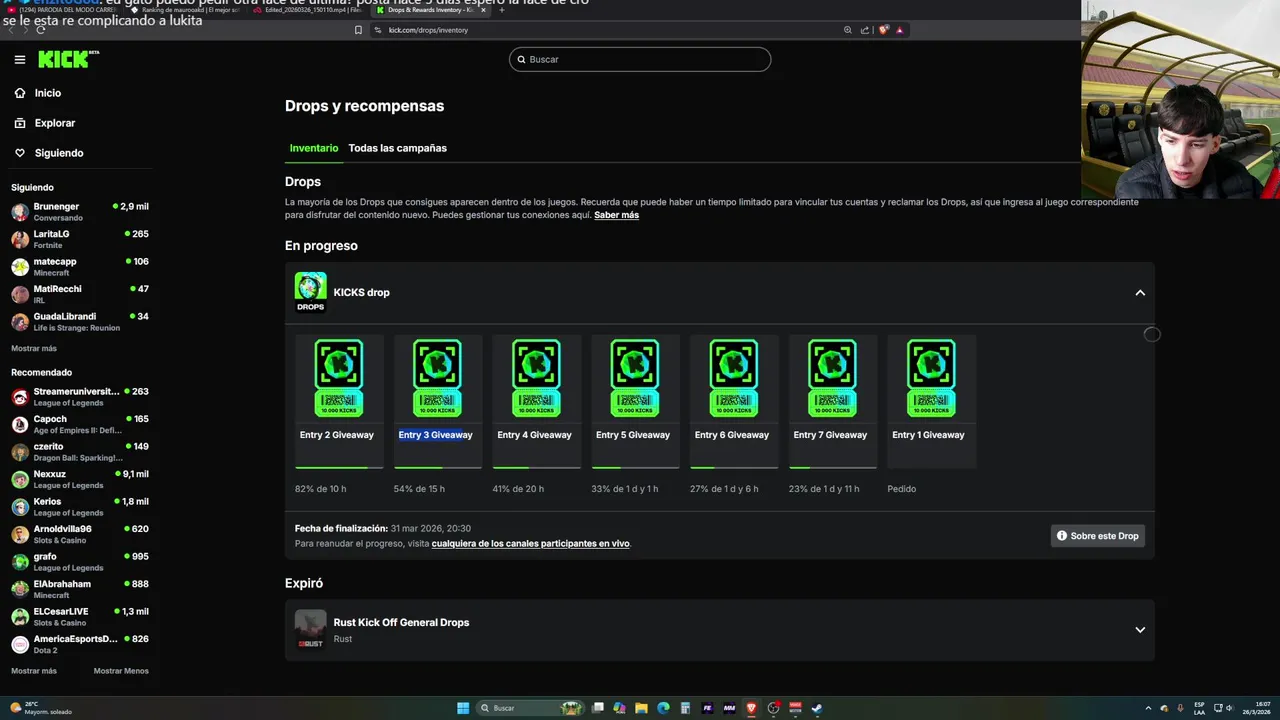Open Kerios's recommended channel avatar
Image resolution: width=1280 pixels, height=720 pixels.
20,507
